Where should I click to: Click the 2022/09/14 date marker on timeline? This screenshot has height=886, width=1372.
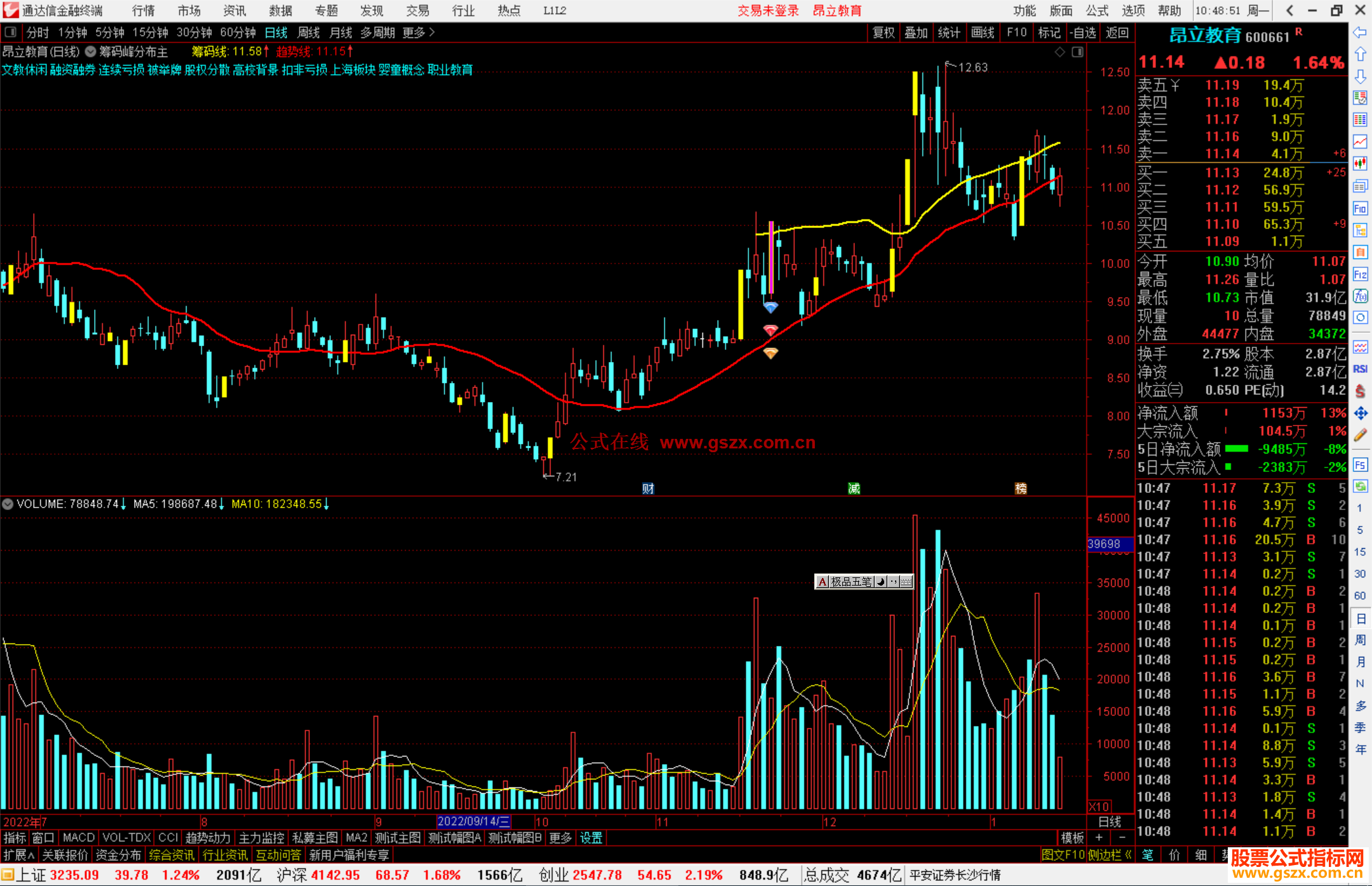click(x=474, y=821)
